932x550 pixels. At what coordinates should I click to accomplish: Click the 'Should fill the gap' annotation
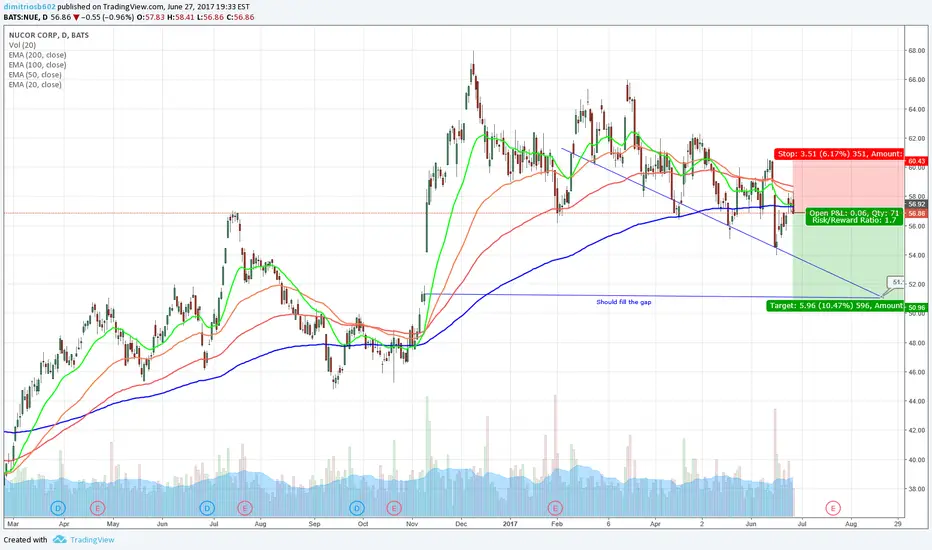click(x=624, y=302)
